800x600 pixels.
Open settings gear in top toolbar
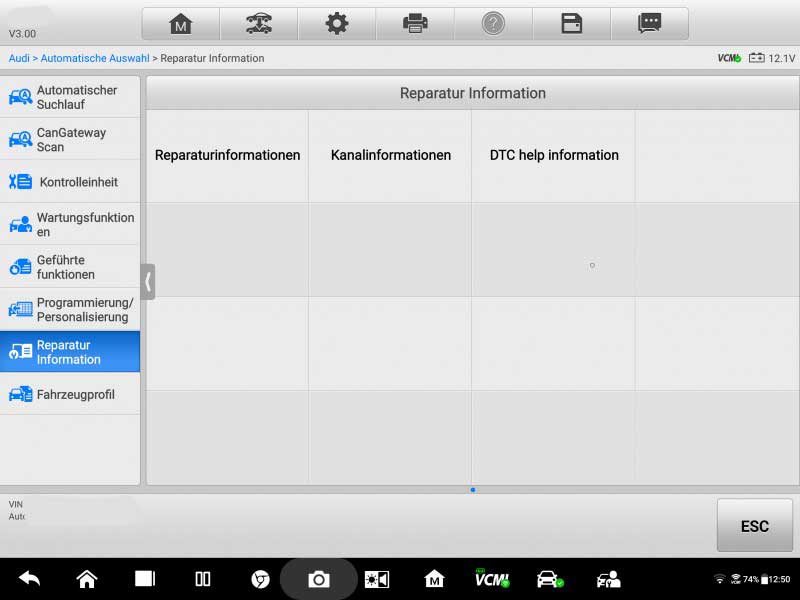pyautogui.click(x=337, y=23)
